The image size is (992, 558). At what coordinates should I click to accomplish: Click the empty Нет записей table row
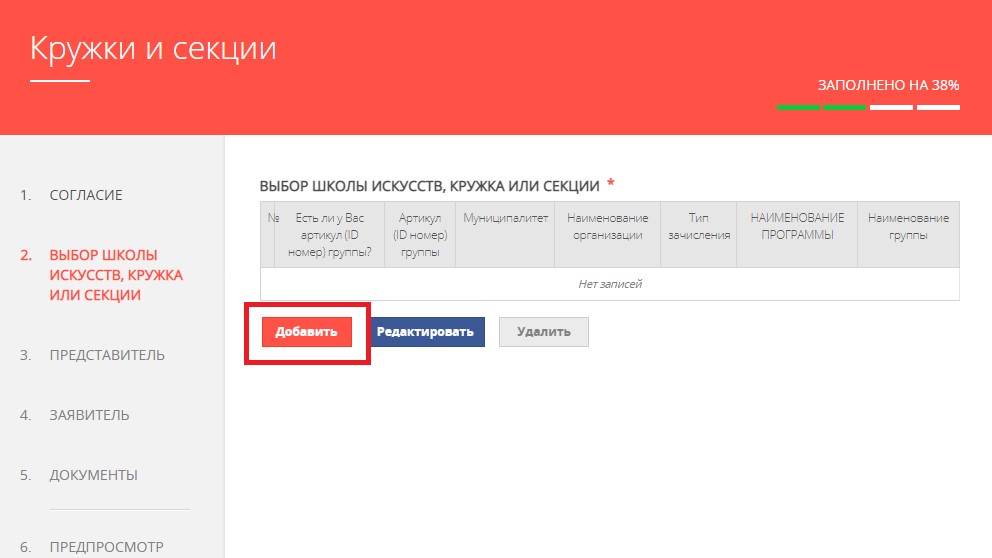pos(609,284)
